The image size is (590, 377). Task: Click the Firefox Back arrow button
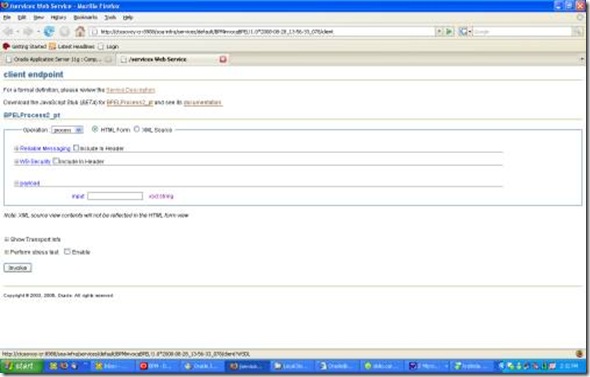8,32
